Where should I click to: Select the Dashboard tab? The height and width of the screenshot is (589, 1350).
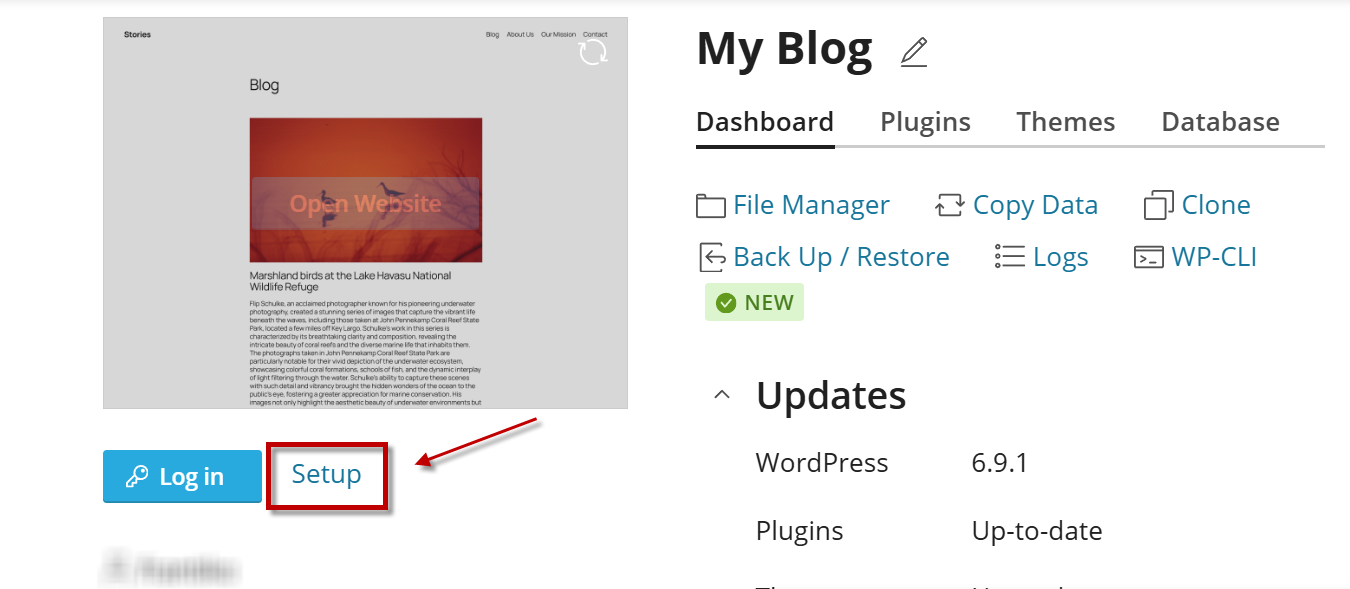coord(765,122)
